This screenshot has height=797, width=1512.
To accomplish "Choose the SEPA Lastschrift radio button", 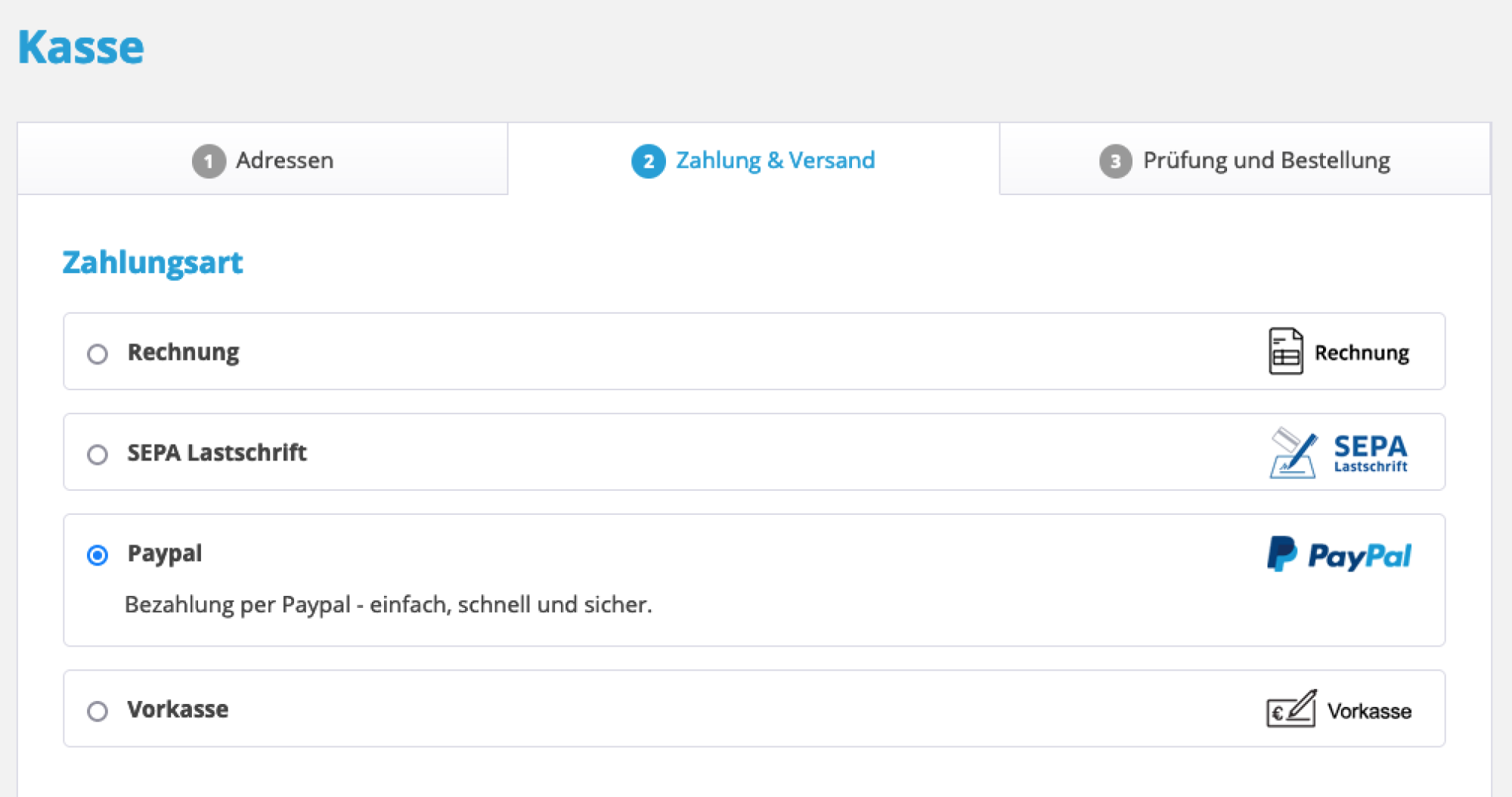I will tap(98, 454).
